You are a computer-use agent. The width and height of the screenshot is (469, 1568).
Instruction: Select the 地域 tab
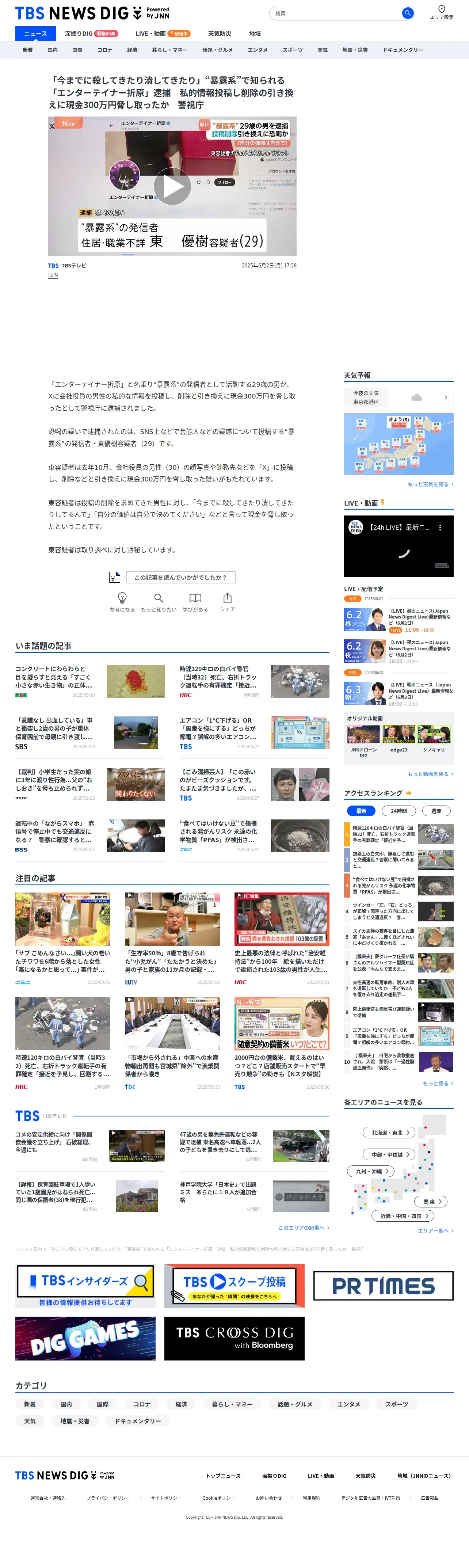(255, 34)
